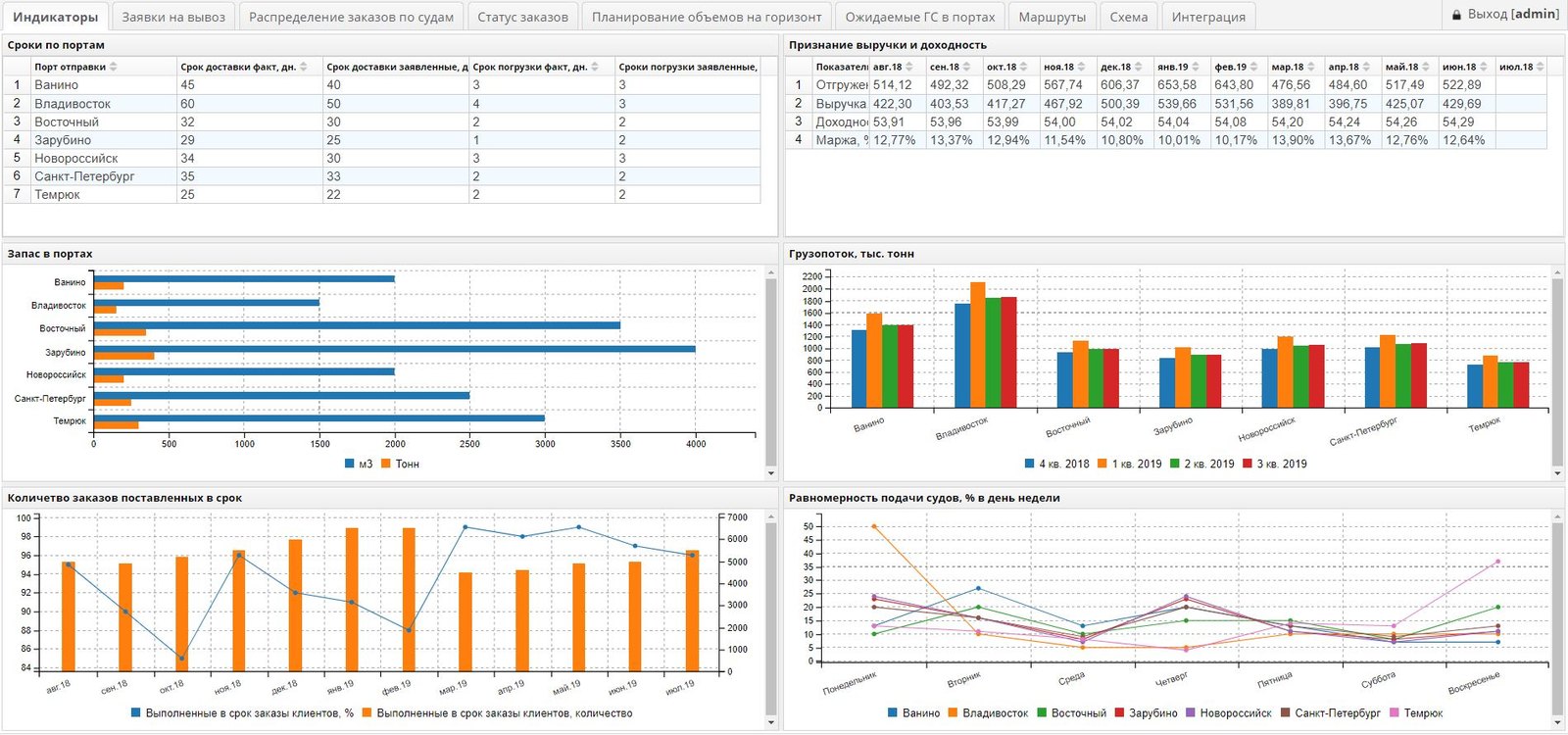Viewport: 1568px width, 735px height.
Task: Click the 1 кв. 2019 legend swatch
Action: [x=1102, y=464]
